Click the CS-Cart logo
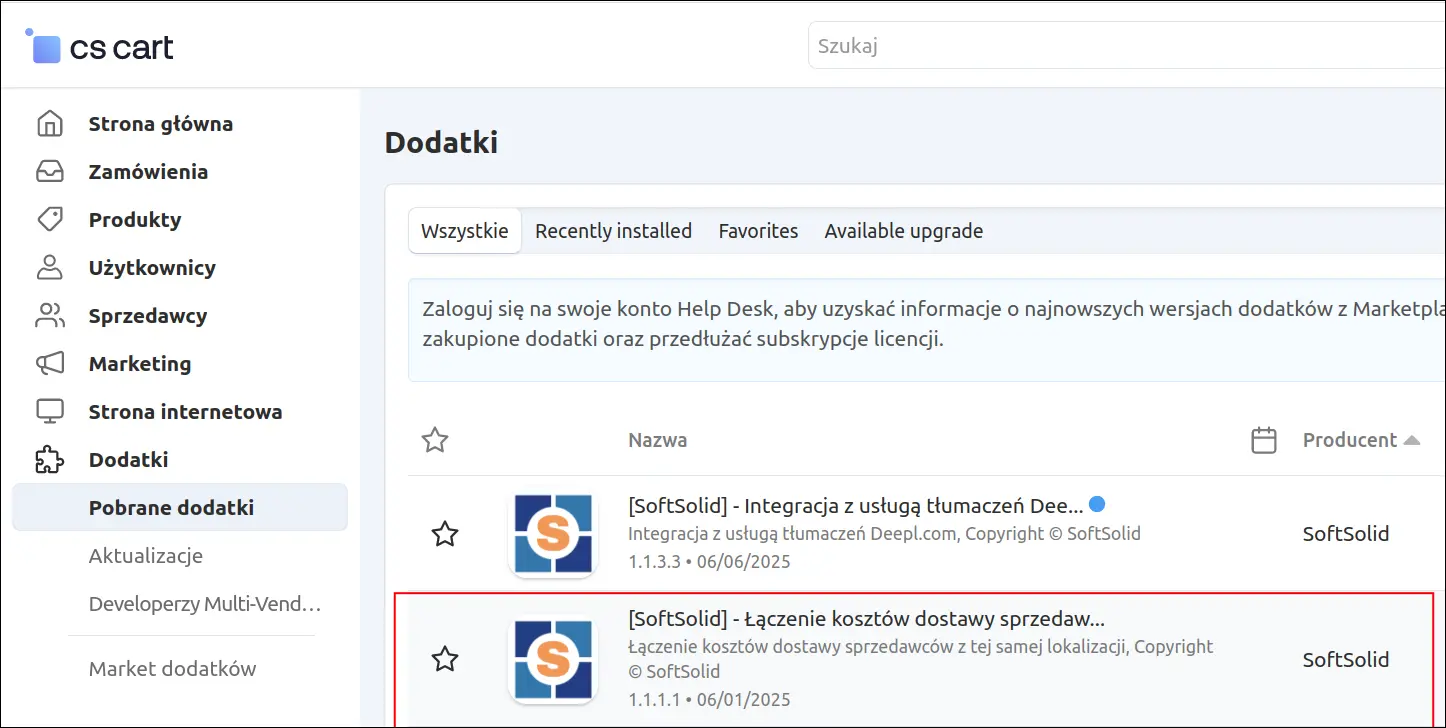The image size is (1446, 728). (x=99, y=46)
